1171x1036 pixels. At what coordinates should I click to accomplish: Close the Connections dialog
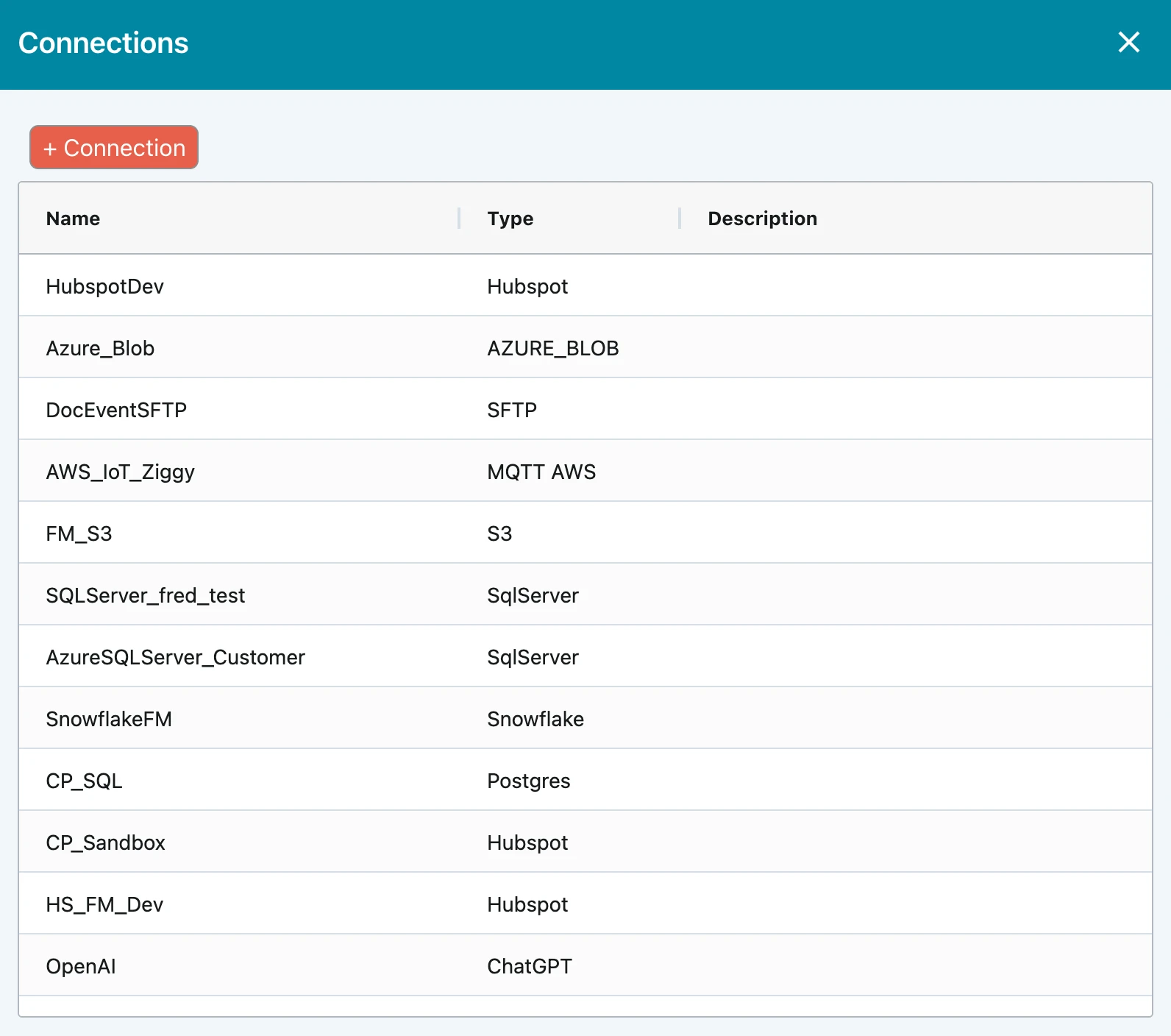pyautogui.click(x=1128, y=43)
